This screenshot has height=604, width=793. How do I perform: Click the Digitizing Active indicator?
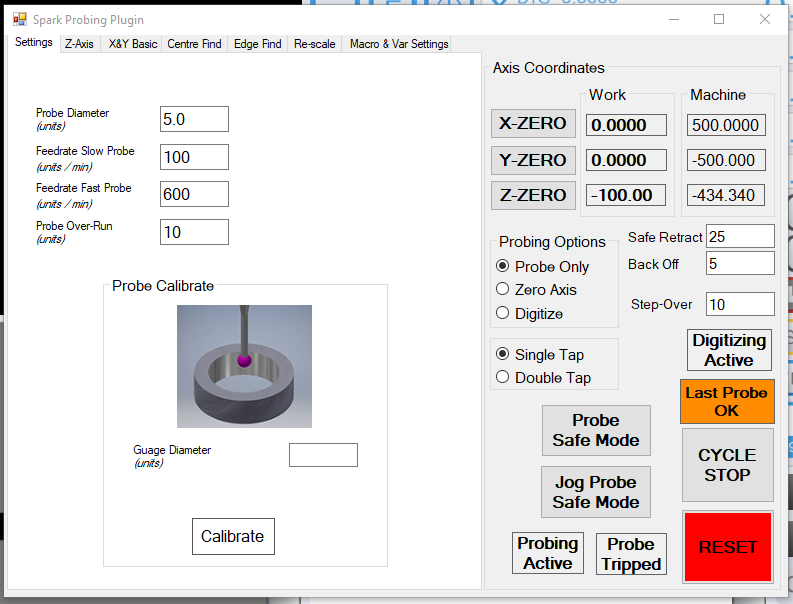click(729, 350)
